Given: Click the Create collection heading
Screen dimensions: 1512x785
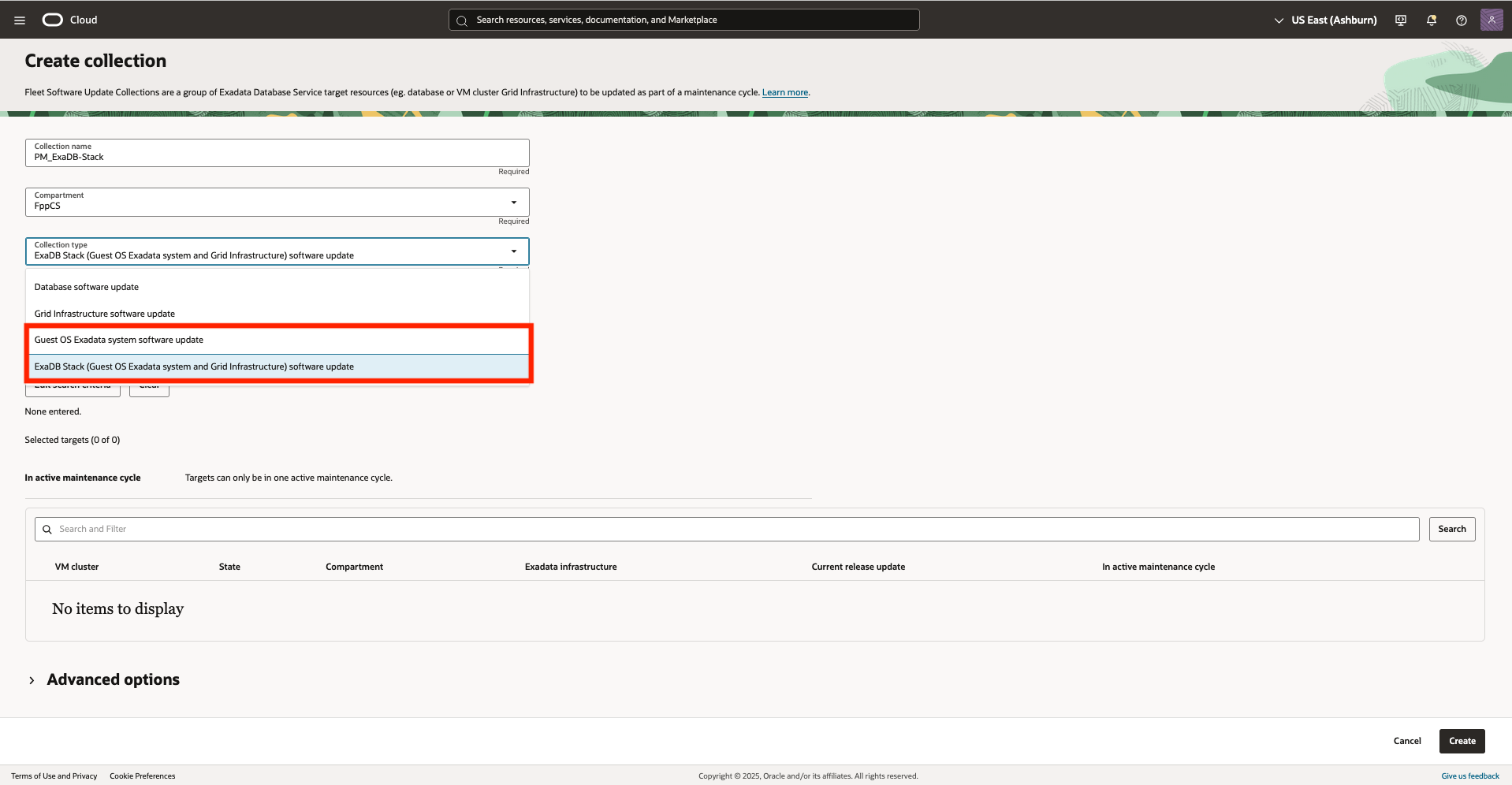Looking at the screenshot, I should coord(95,61).
